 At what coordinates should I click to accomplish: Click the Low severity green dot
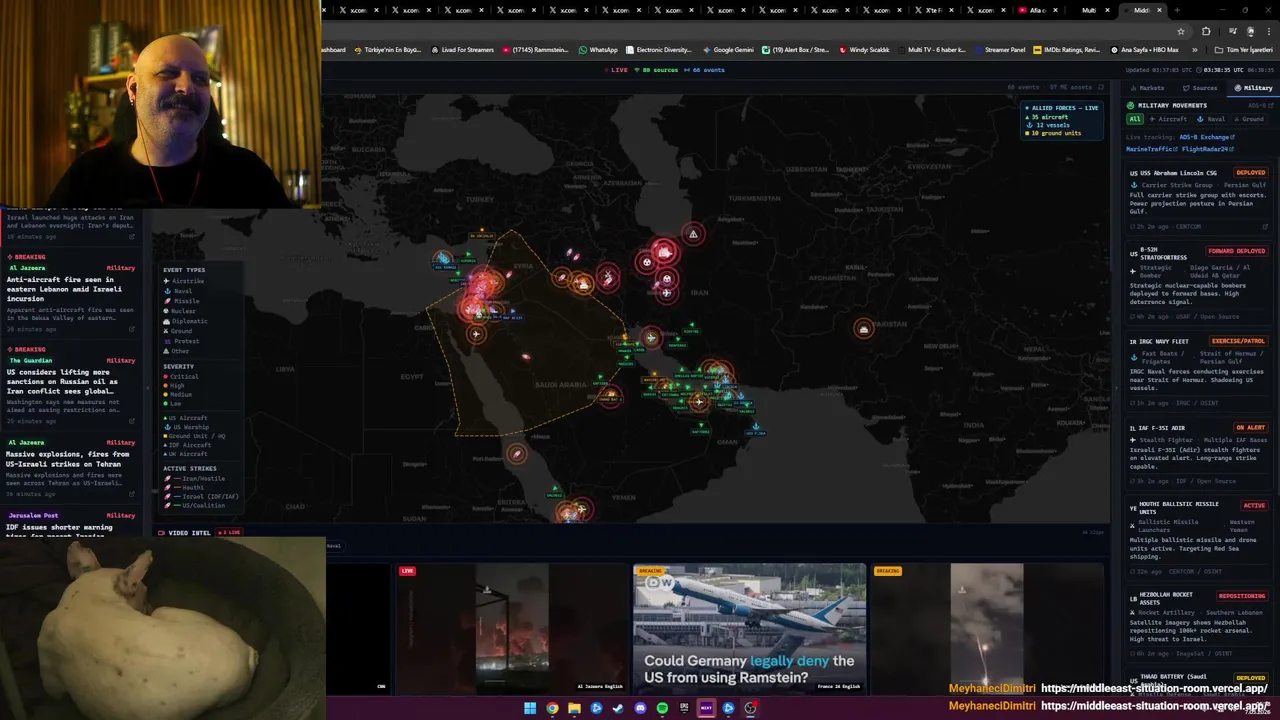[166, 404]
